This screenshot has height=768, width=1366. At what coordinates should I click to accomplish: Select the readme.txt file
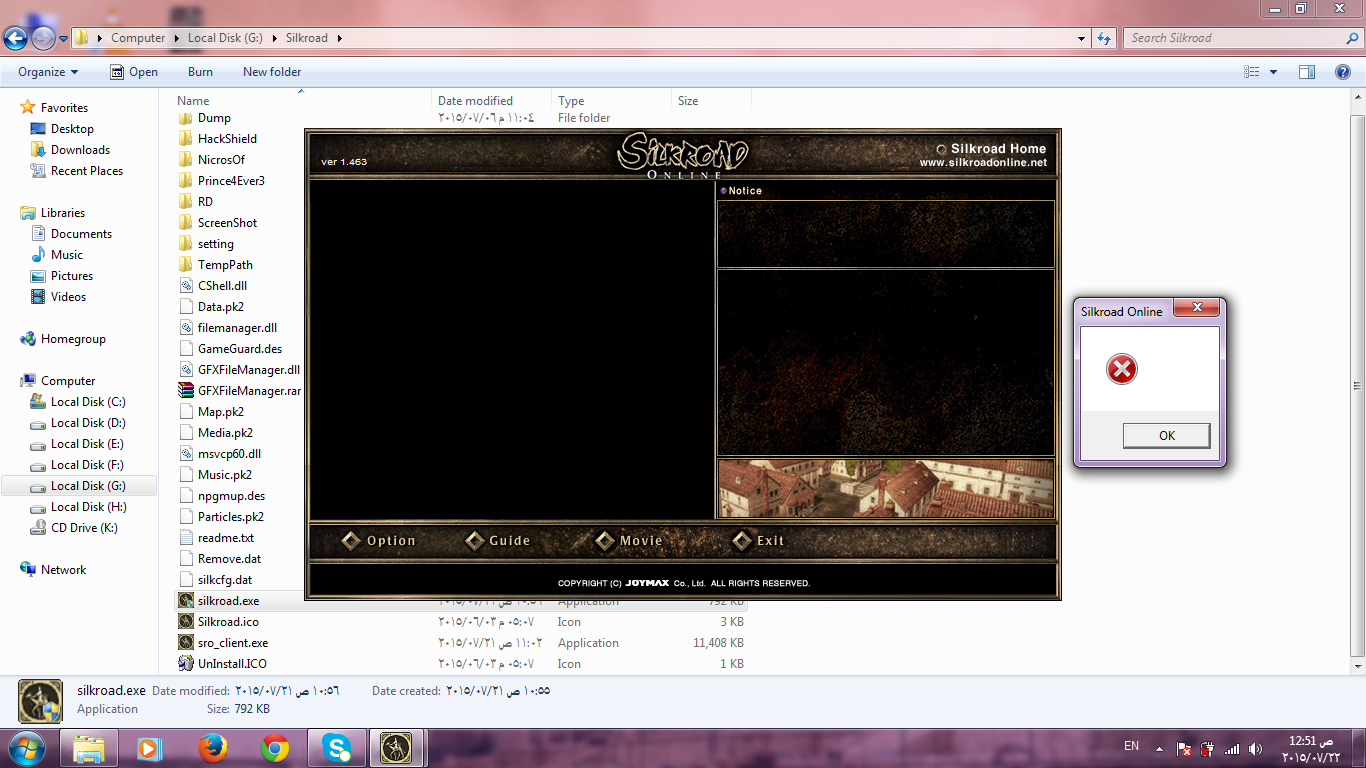pyautogui.click(x=226, y=538)
